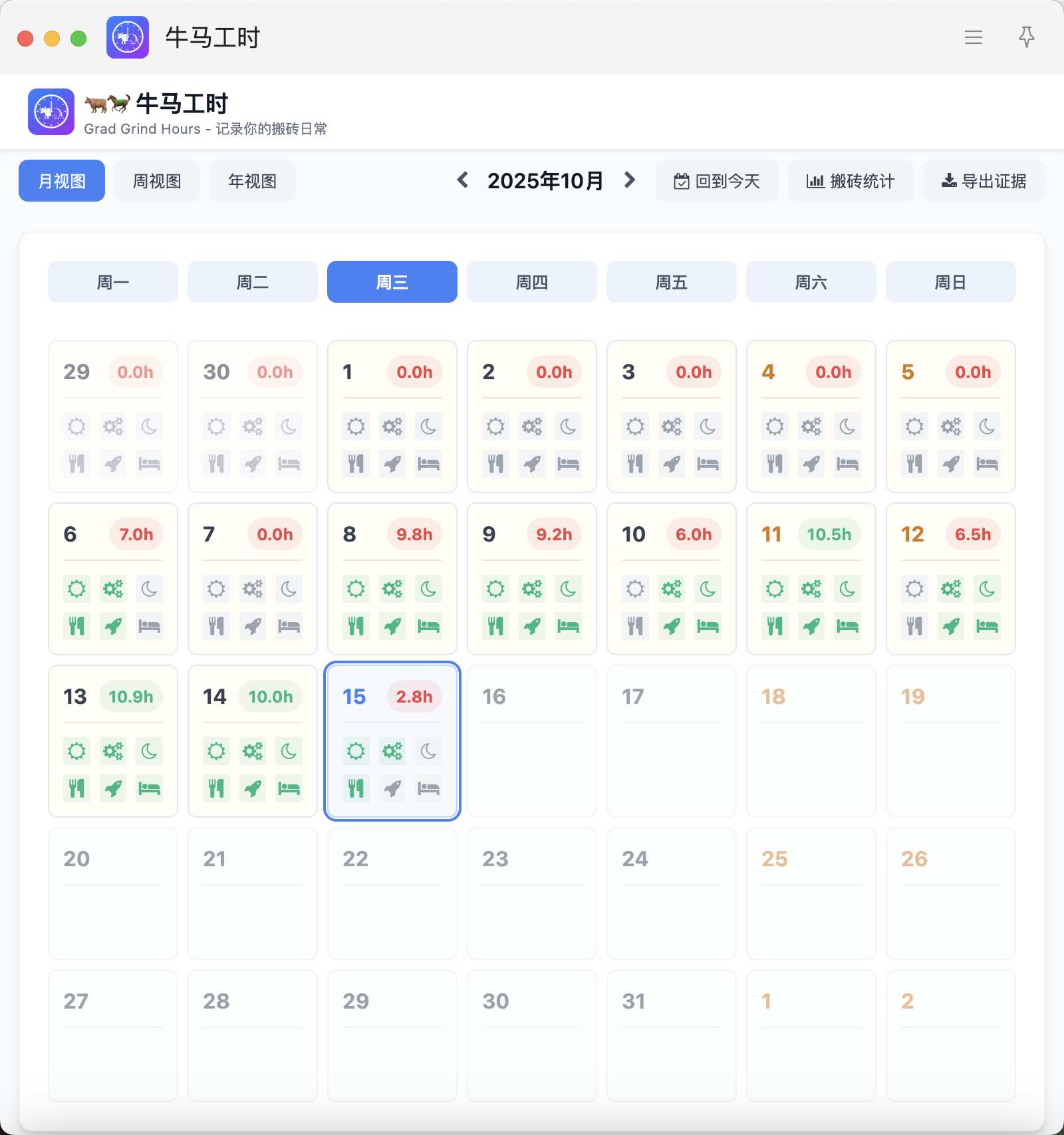The width and height of the screenshot is (1064, 1135).
Task: Click the 回到今天 button
Action: (x=717, y=180)
